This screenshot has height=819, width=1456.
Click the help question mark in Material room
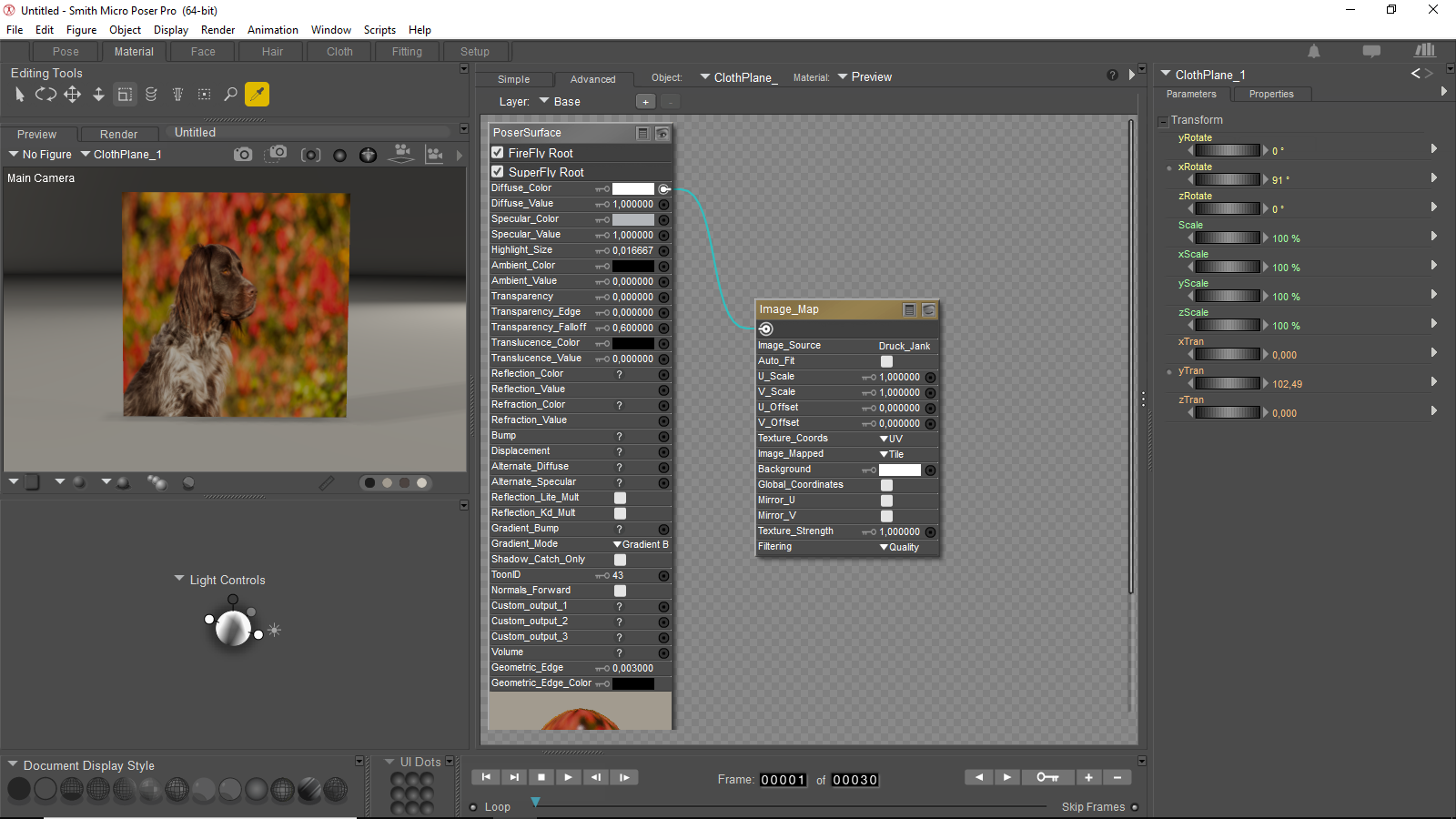[x=1112, y=76]
